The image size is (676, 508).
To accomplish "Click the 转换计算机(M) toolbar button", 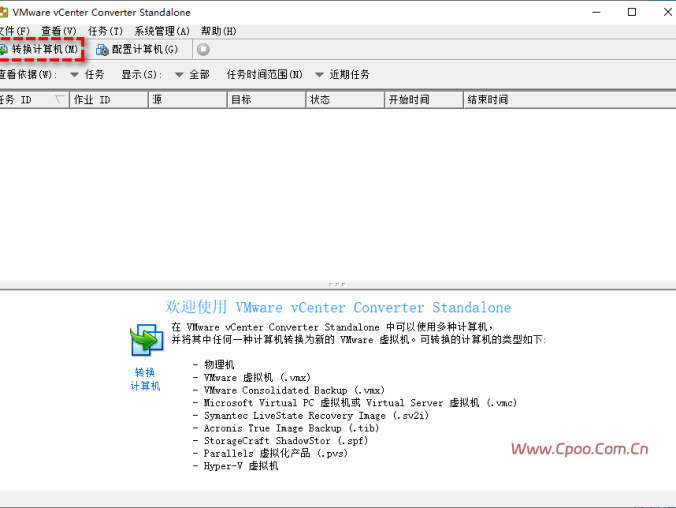I will pos(40,49).
